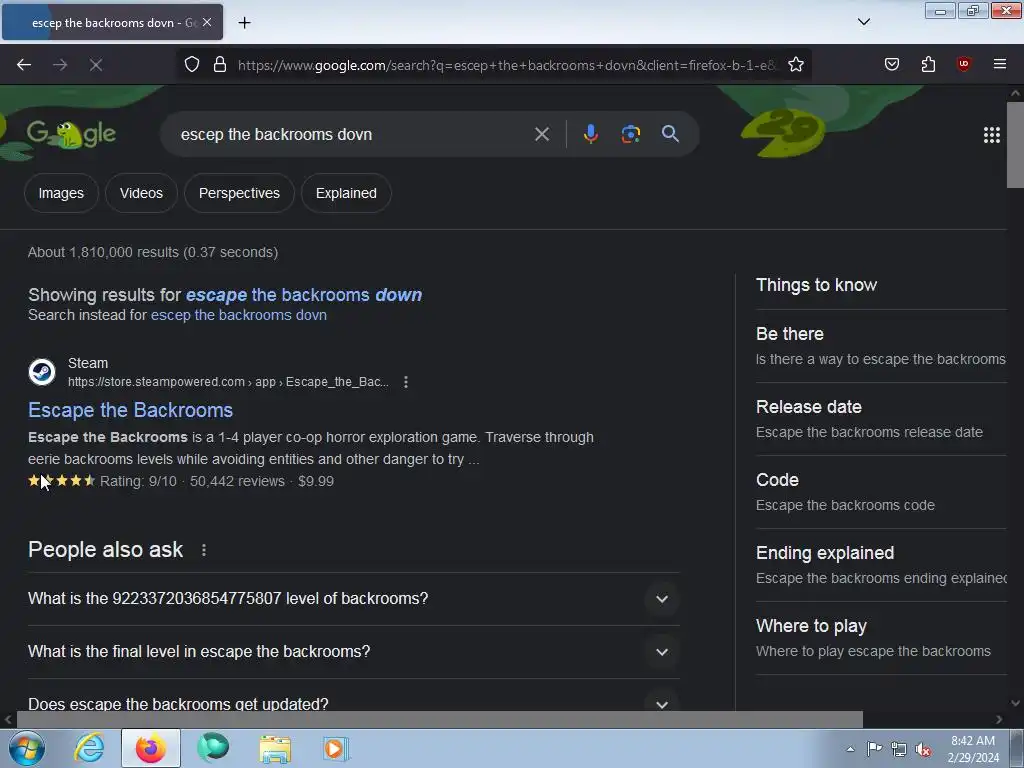Image resolution: width=1024 pixels, height=768 pixels.
Task: Show hidden system tray icons
Action: click(850, 749)
